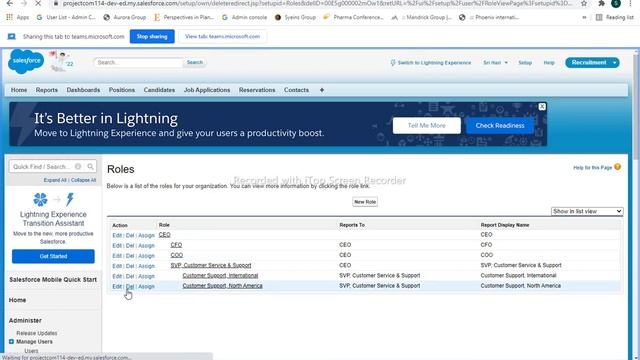Clear Quick Find with the X icon
640x360 pixels.
78,167
